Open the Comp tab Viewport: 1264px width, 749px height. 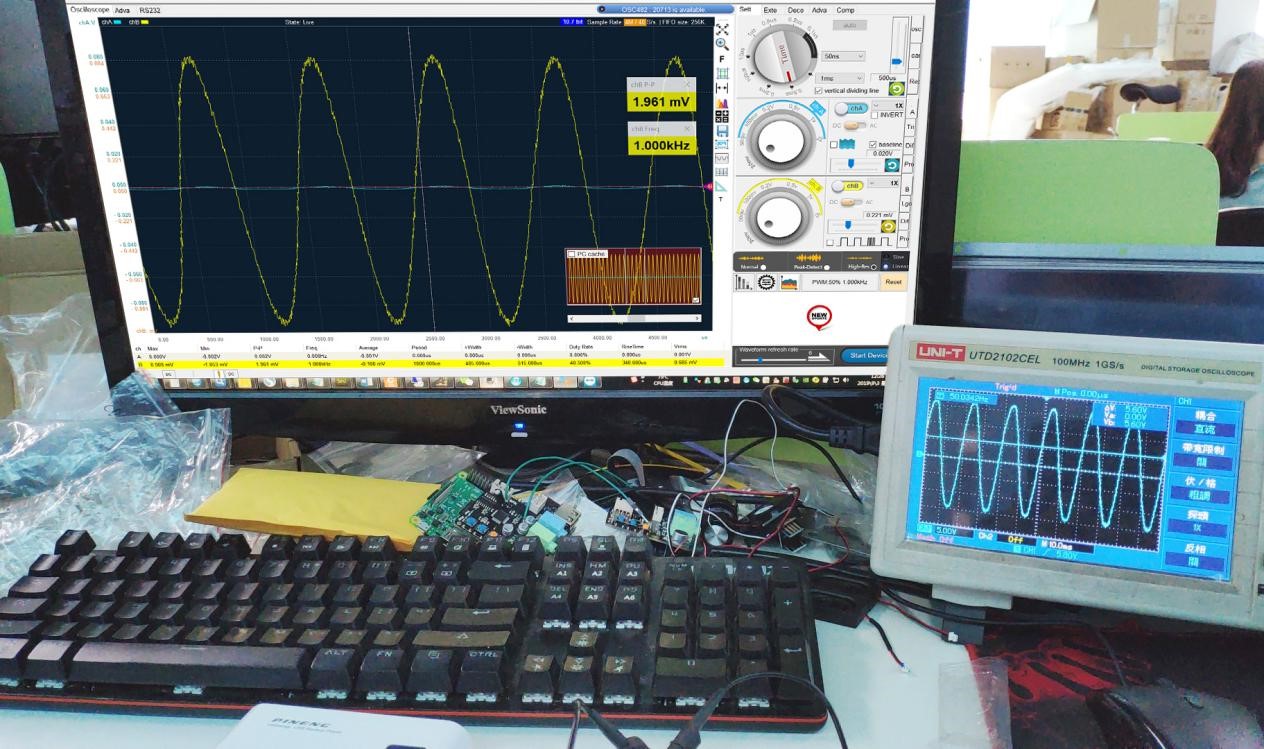click(x=845, y=9)
